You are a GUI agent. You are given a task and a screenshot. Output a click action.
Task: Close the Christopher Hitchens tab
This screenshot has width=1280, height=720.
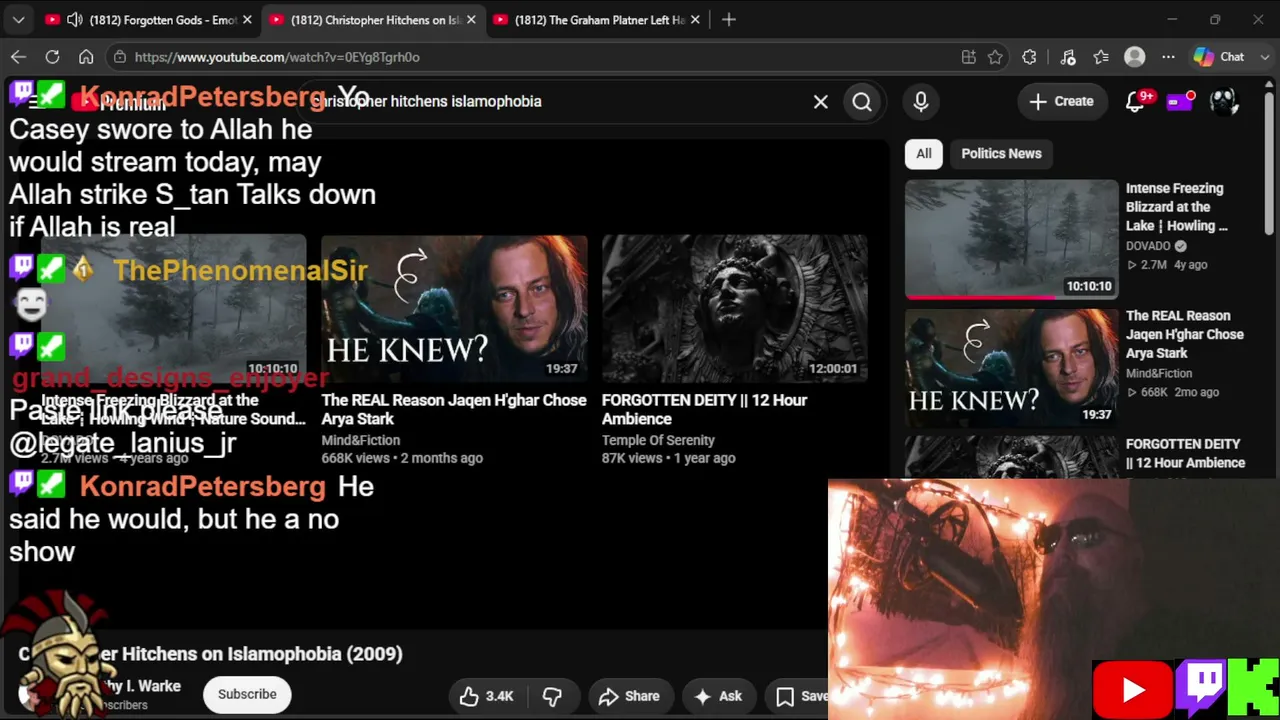[471, 20]
